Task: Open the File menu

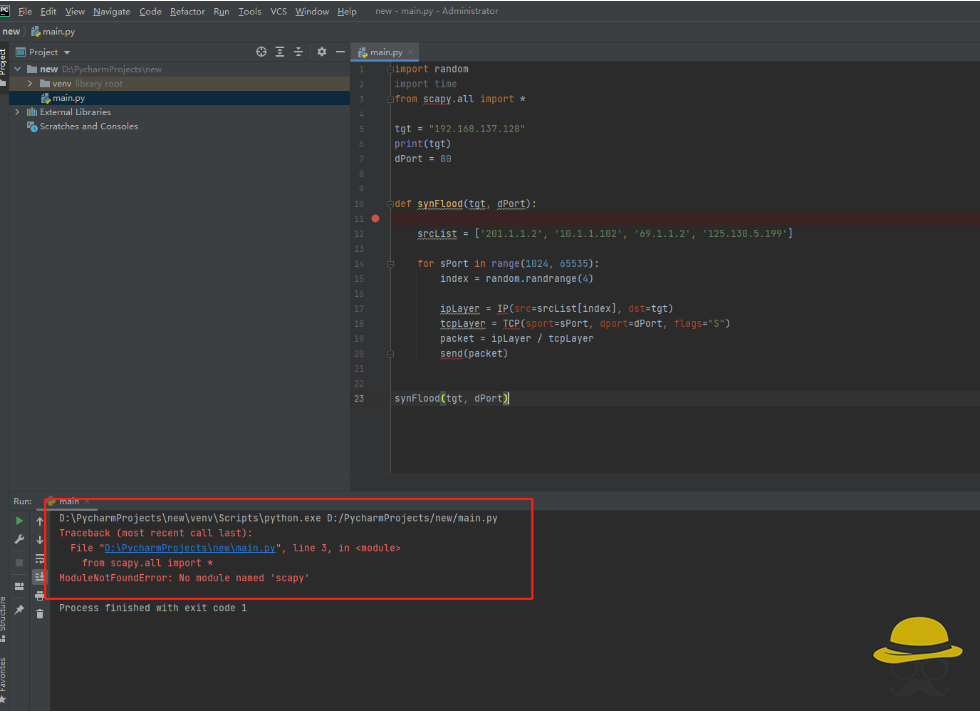Action: point(25,11)
